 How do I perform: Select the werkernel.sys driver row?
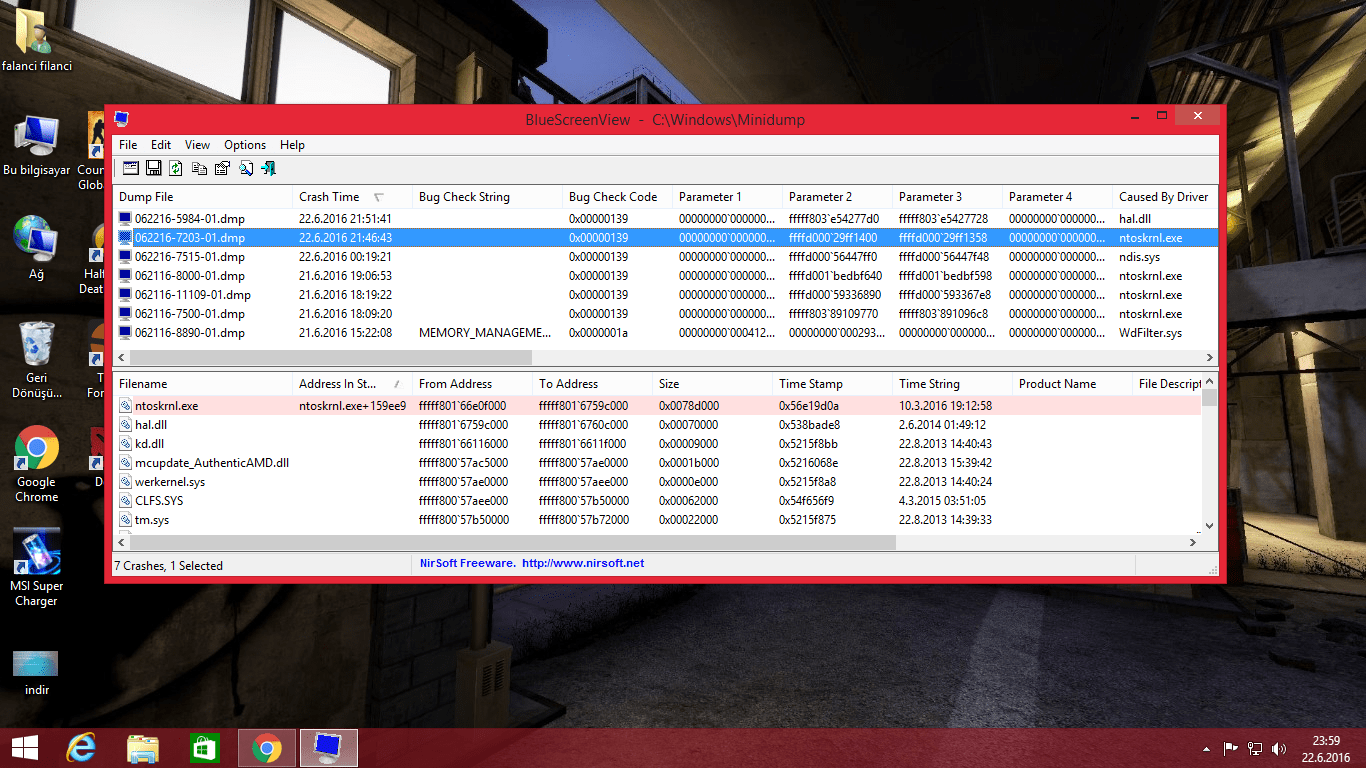(658, 482)
